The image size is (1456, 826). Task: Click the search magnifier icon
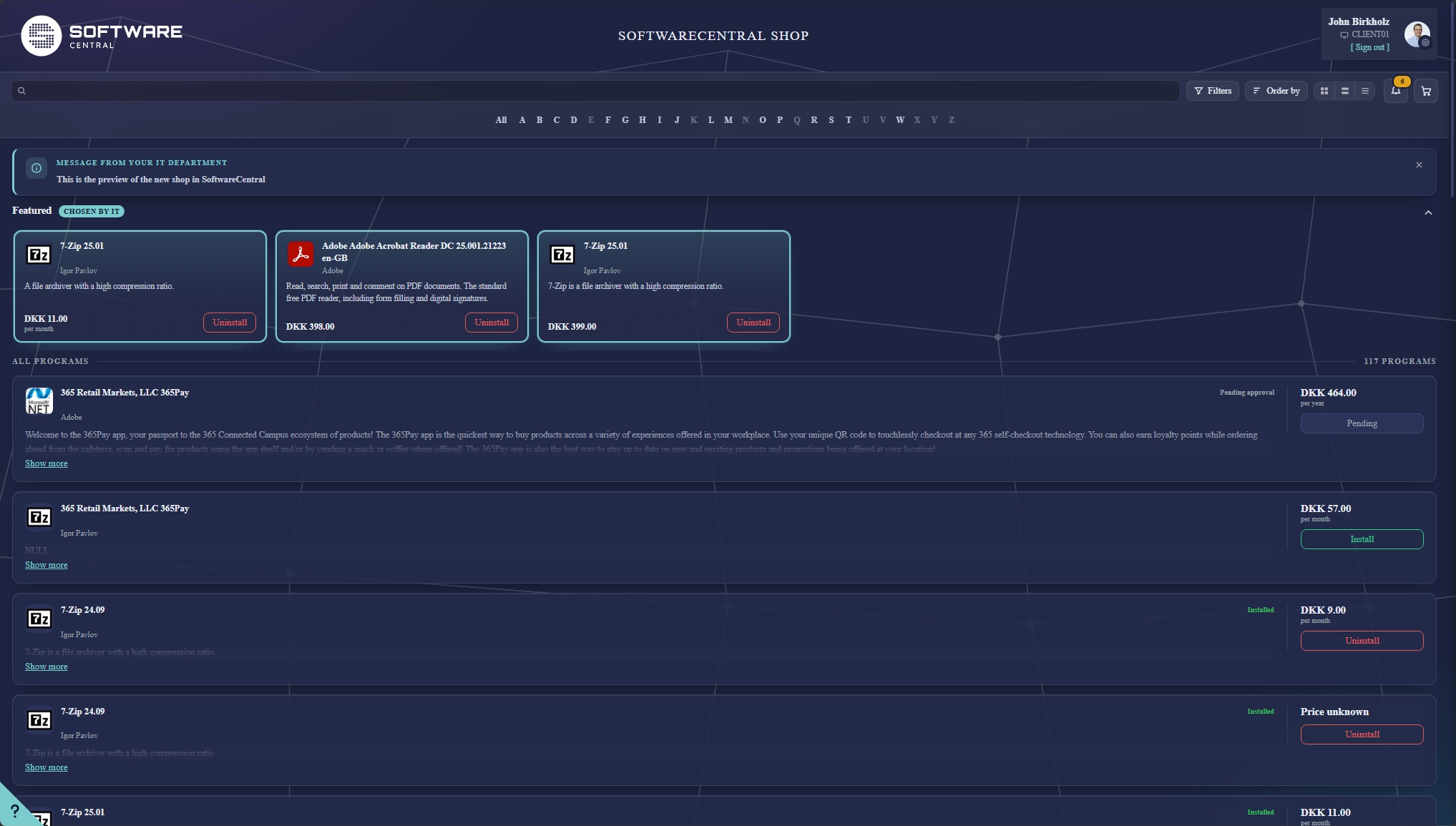coord(21,91)
